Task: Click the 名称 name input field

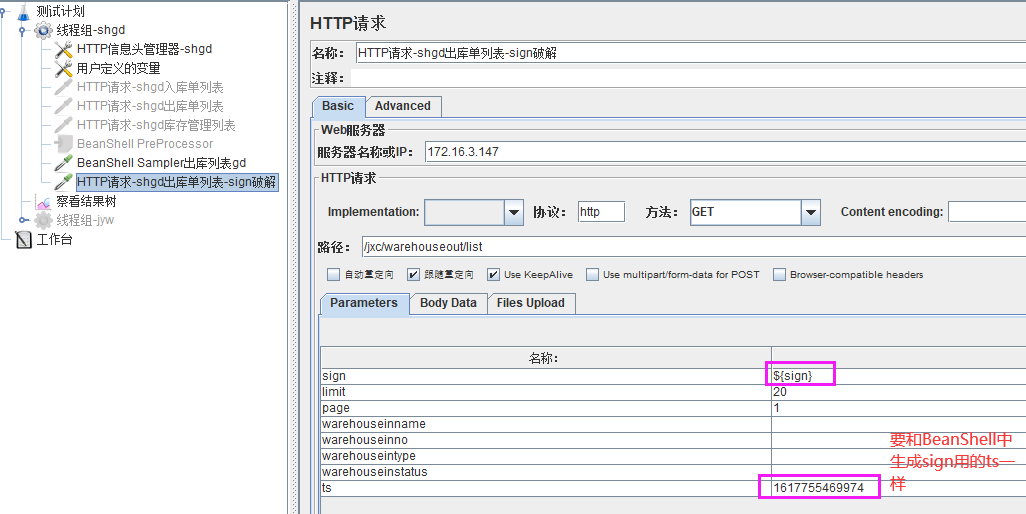Action: (690, 54)
